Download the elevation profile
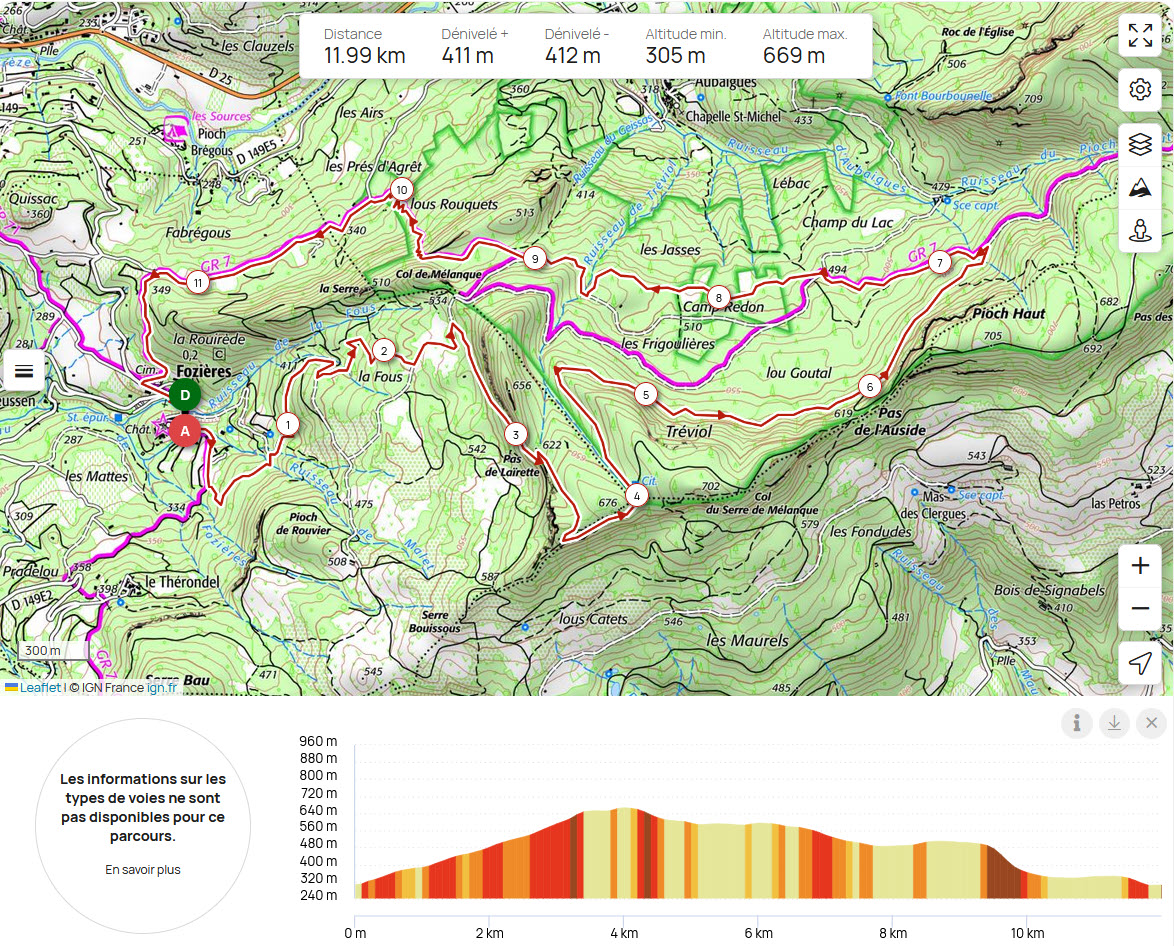 (x=1114, y=723)
